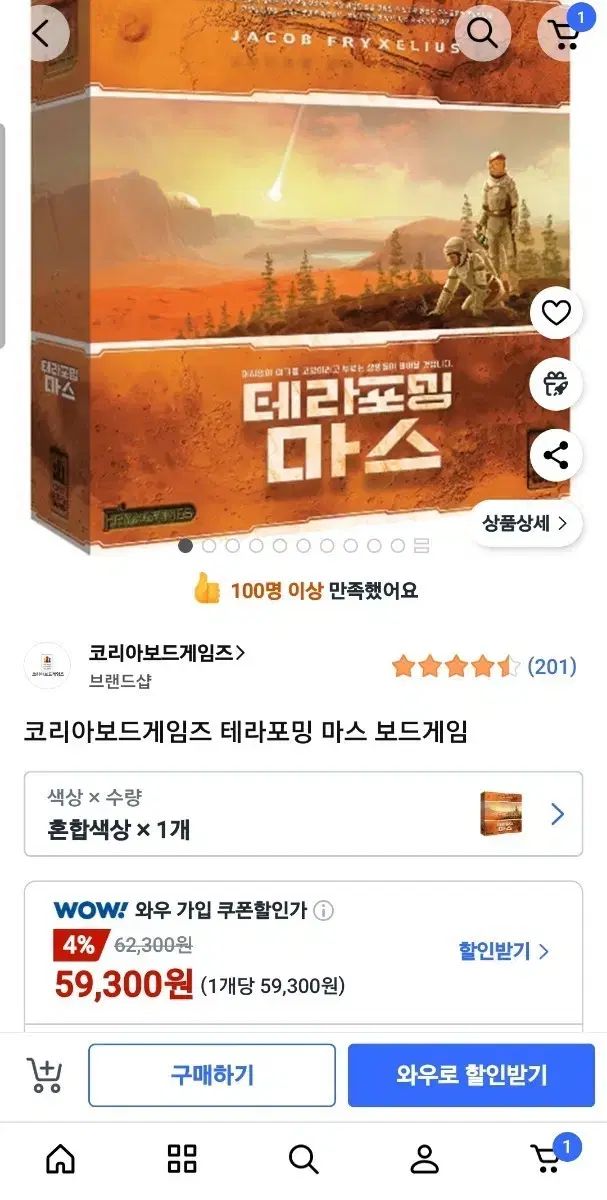Image resolution: width=607 pixels, height=1200 pixels.
Task: Tap the gift icon beside product image
Action: pyautogui.click(x=555, y=384)
